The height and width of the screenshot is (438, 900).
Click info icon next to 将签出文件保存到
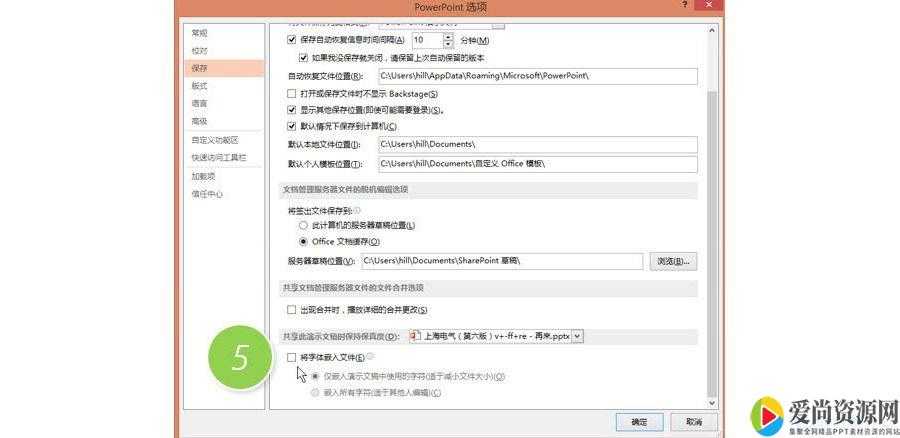[x=357, y=210]
